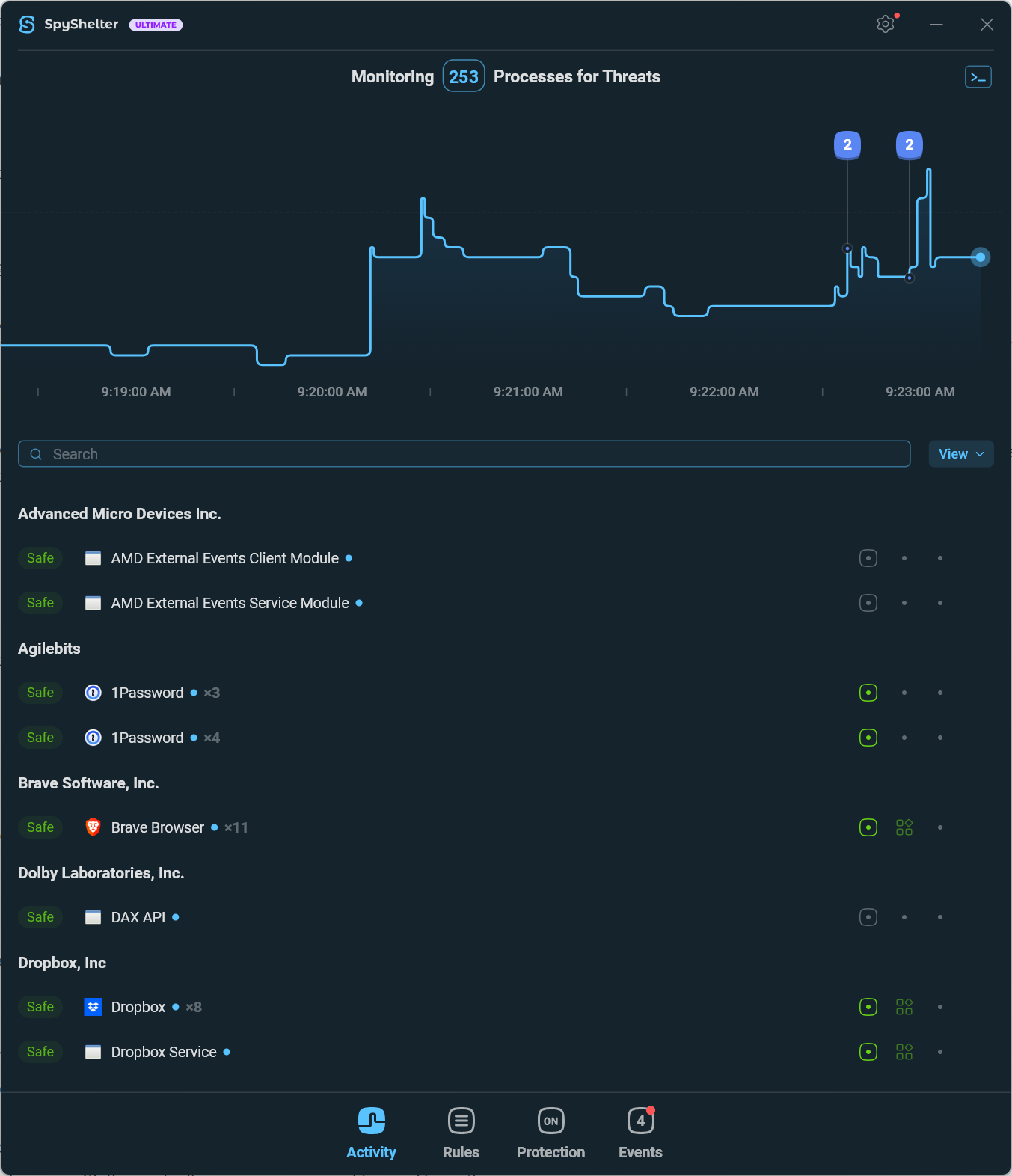Viewport: 1012px width, 1176px height.
Task: Select the 1Password ×3 process entry
Action: tap(506, 693)
